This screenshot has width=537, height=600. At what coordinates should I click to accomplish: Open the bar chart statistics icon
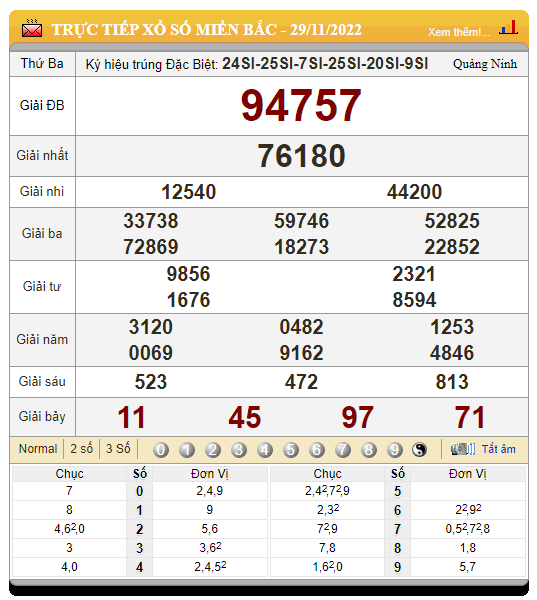508,28
